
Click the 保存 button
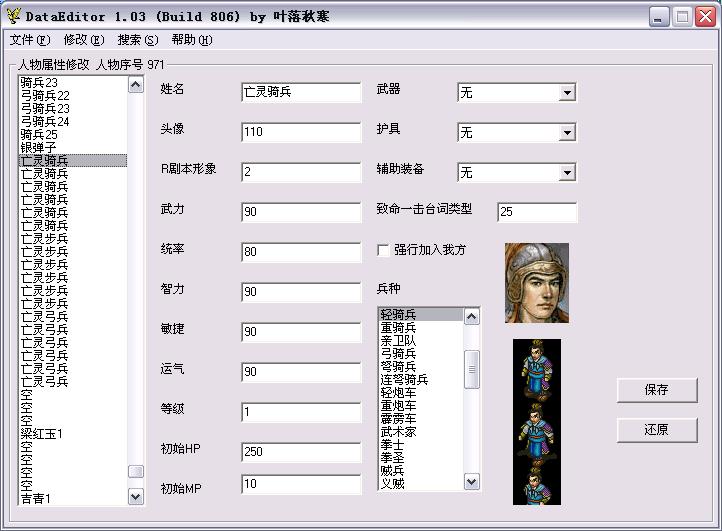[656, 390]
